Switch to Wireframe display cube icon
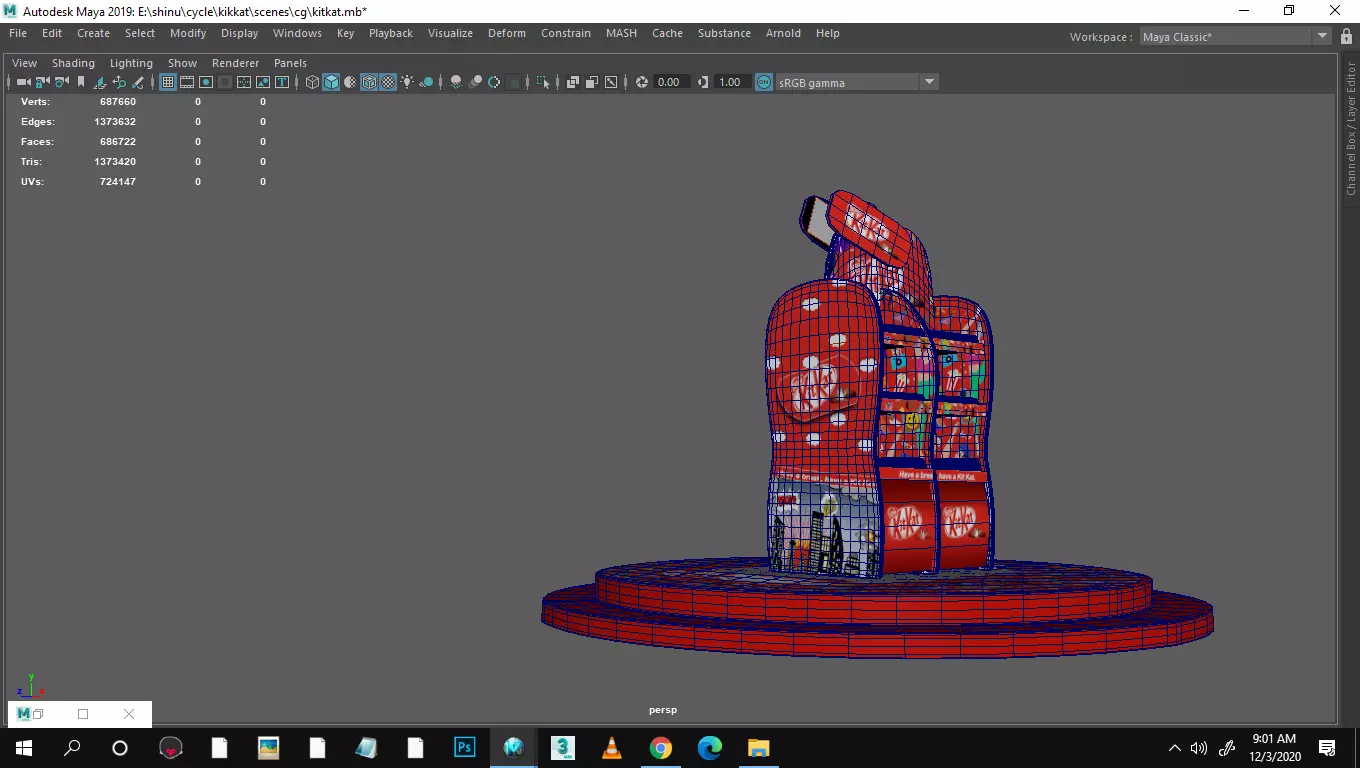The height and width of the screenshot is (768, 1360). tap(312, 82)
